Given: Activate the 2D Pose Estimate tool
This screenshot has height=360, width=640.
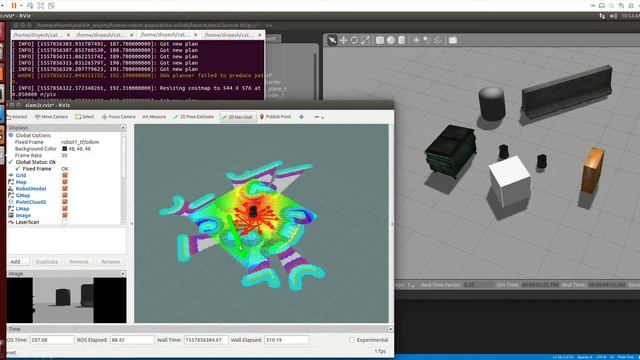Looking at the screenshot, I should [x=193, y=117].
